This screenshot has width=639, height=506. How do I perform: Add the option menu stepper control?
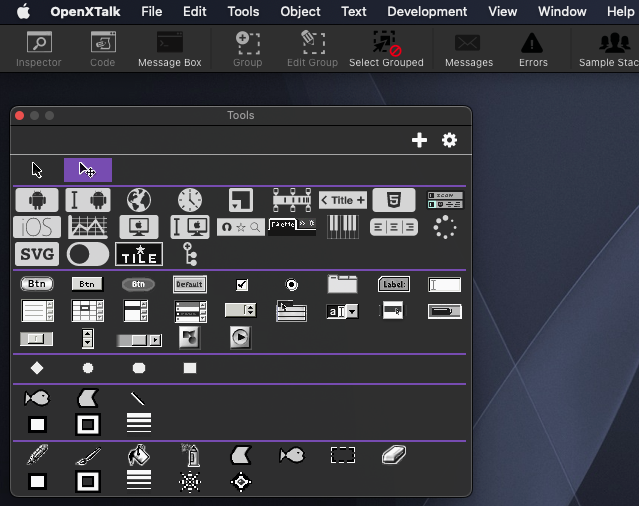[241, 310]
